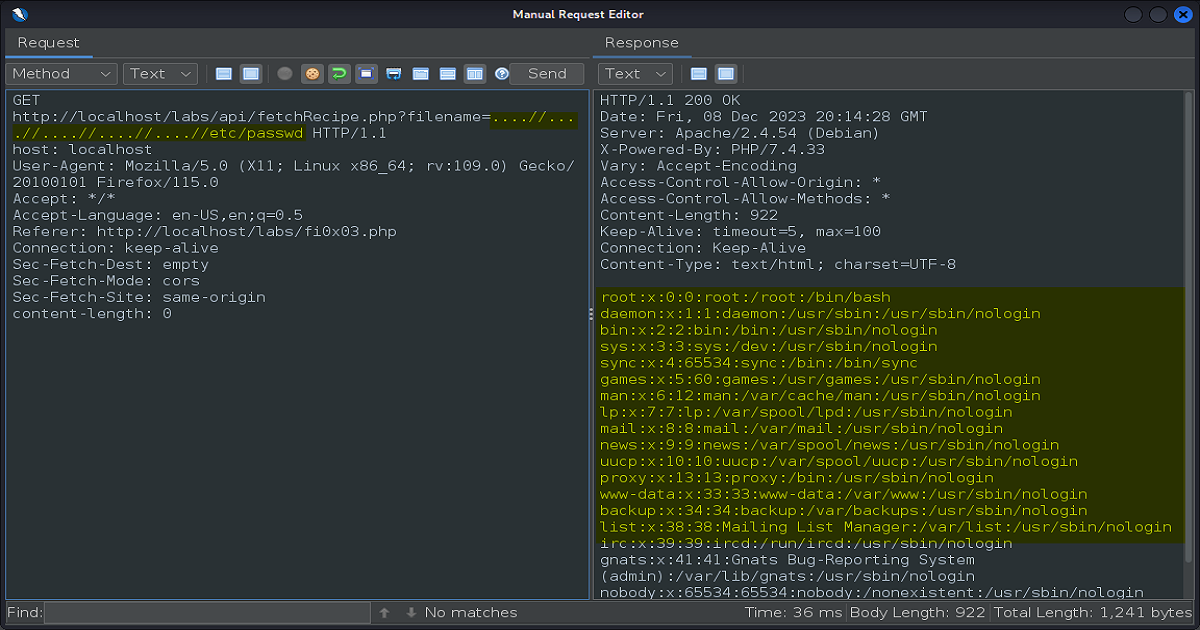Click the "Referer: http://localhost/labs/fi0x03.php" line
This screenshot has height=630, width=1200.
click(204, 232)
